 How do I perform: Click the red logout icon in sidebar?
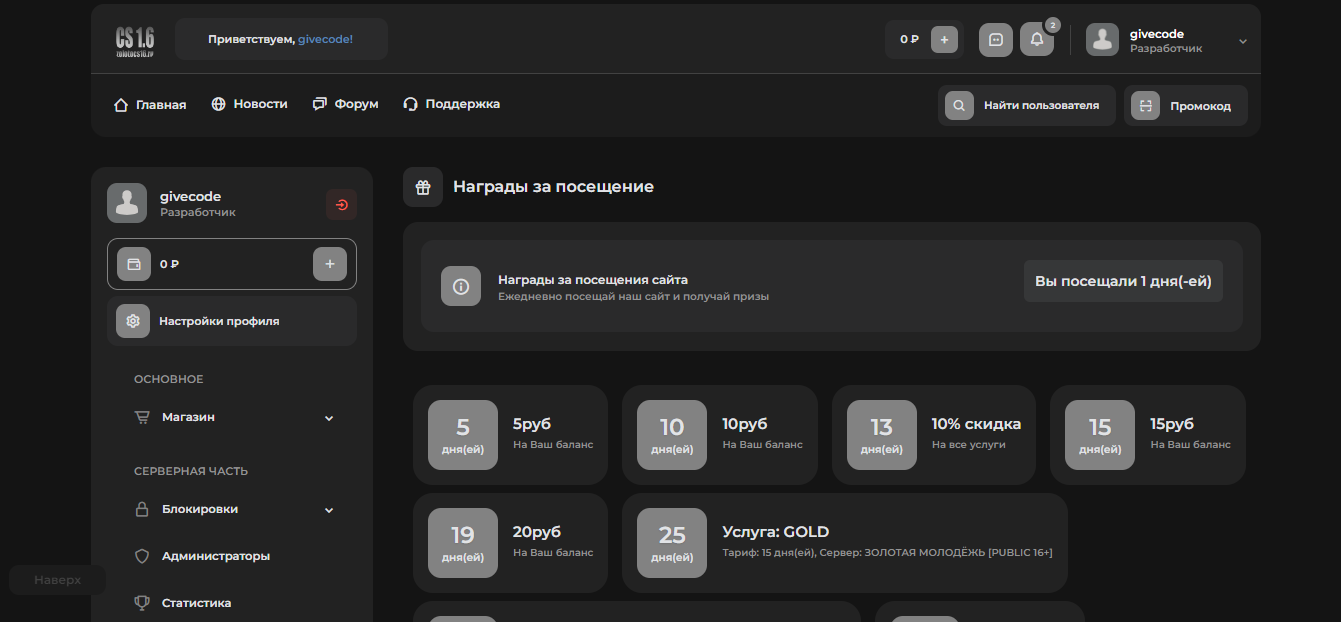click(x=341, y=205)
